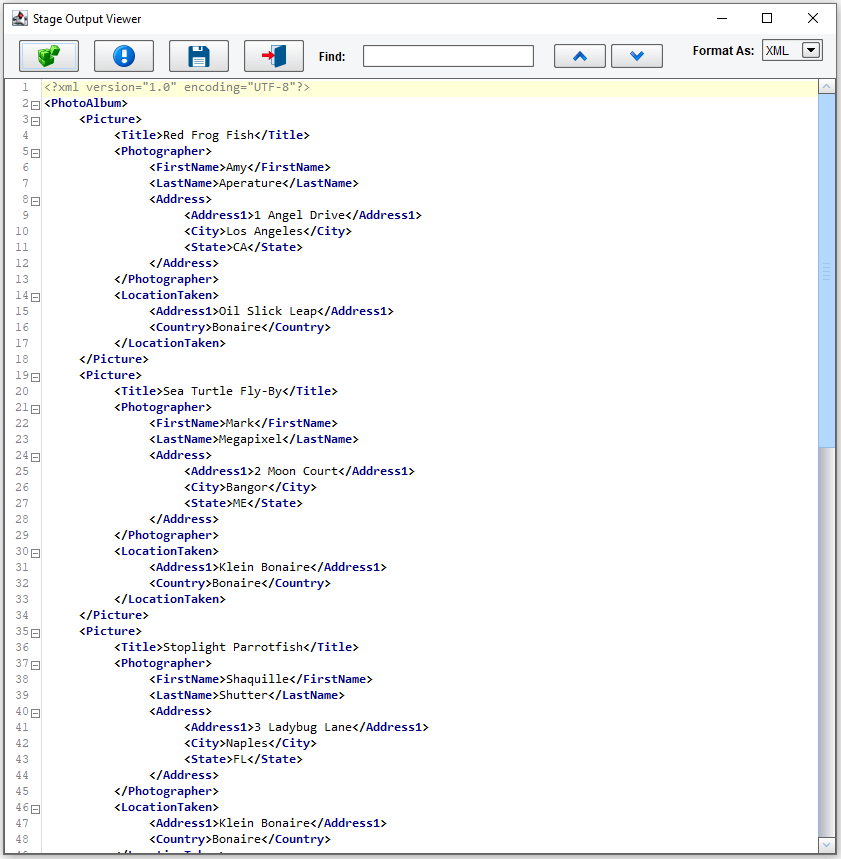Click the 'Klein Bonaire' text on line 31
Viewport: 841px width, 859px height.
pos(265,567)
